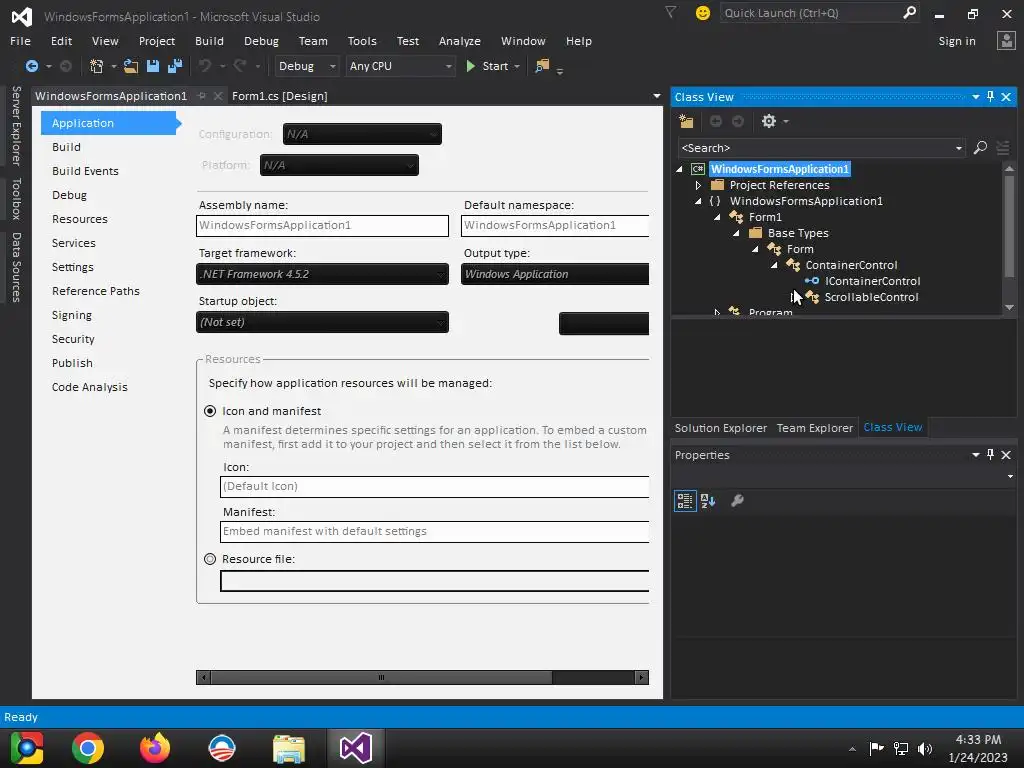This screenshot has width=1024, height=768.
Task: Open the Startup object dropdown
Action: (322, 323)
